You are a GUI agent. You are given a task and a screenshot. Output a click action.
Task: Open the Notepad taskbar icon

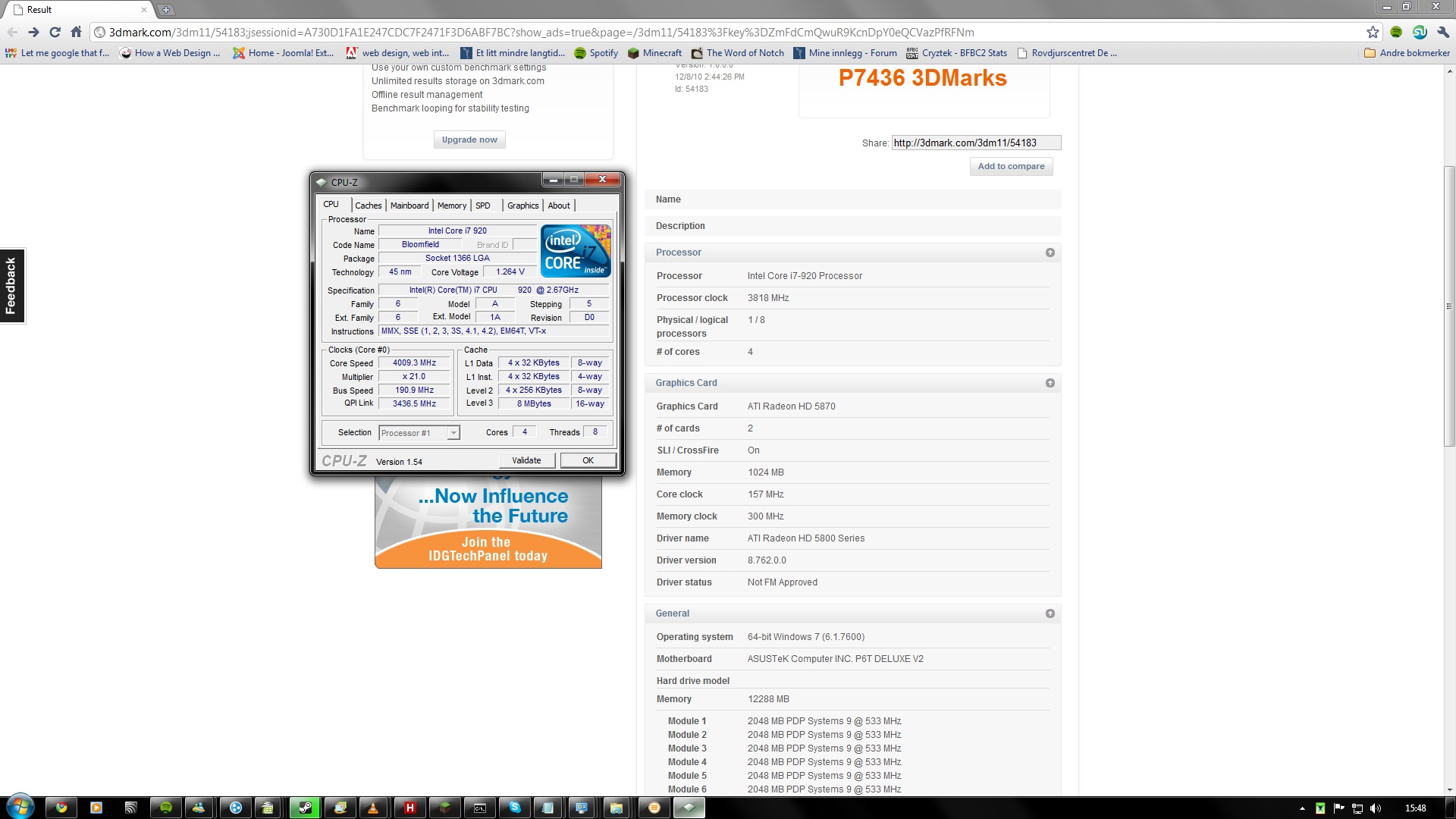tap(548, 808)
